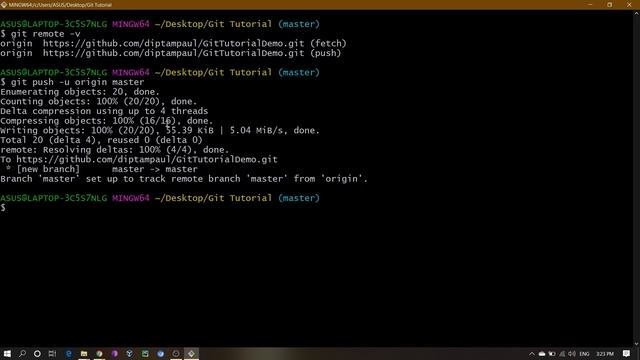Open the taskbar search magnifier
The image size is (640, 360).
coord(22,353)
